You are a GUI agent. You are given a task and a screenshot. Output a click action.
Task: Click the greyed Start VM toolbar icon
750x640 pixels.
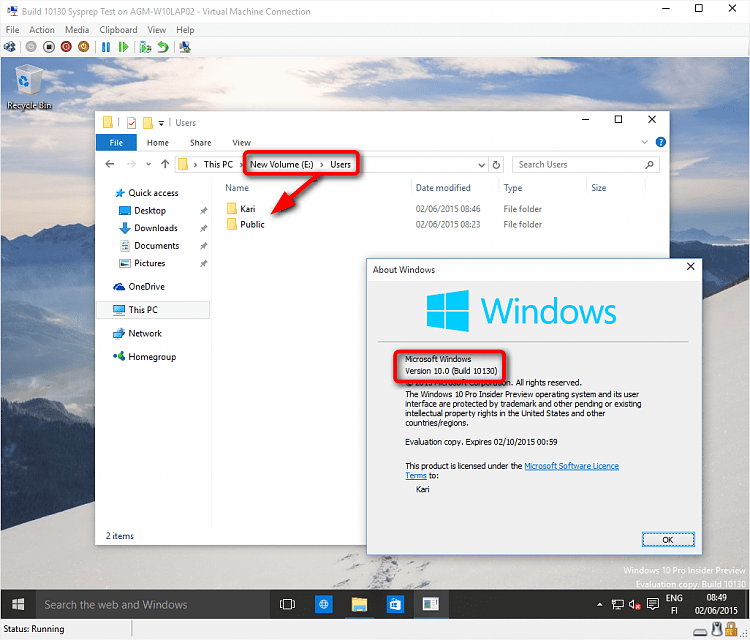(31, 47)
